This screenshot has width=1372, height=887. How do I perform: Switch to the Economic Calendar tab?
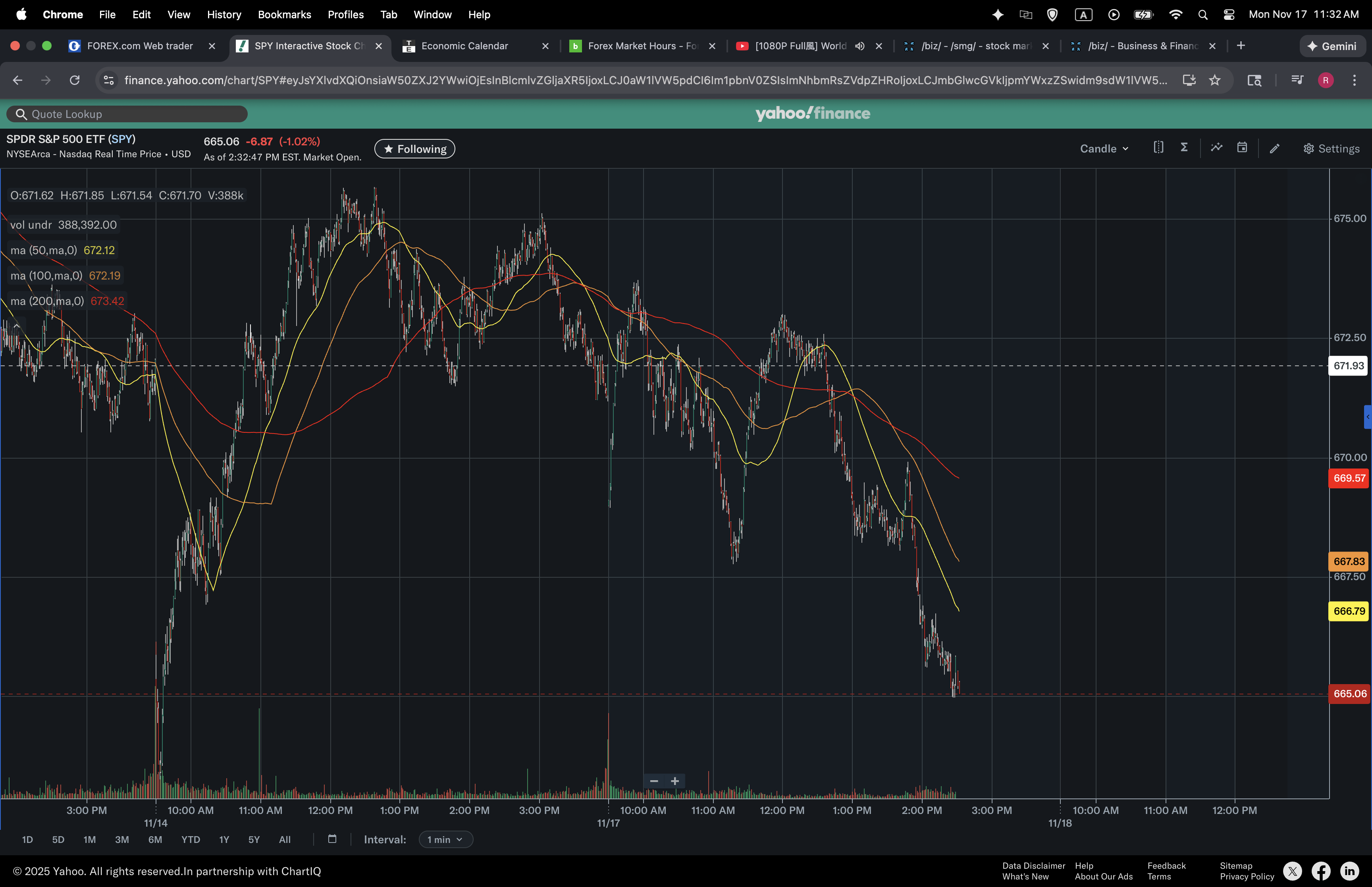click(464, 46)
